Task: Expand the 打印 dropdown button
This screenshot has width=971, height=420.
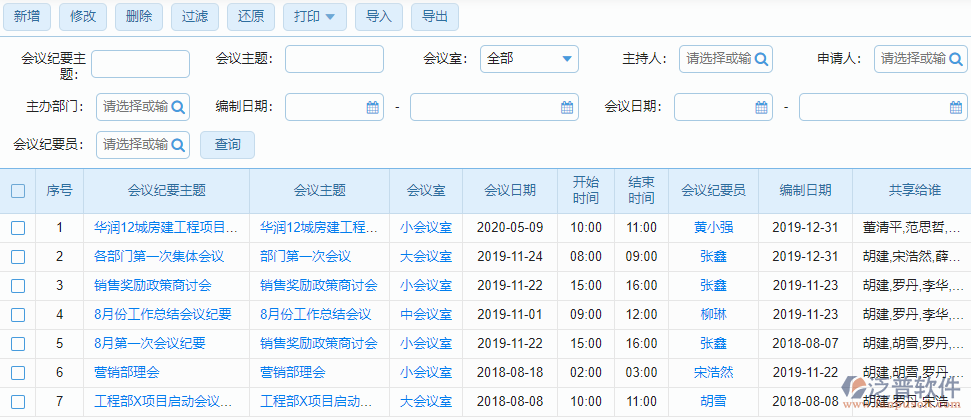Action: pyautogui.click(x=314, y=17)
